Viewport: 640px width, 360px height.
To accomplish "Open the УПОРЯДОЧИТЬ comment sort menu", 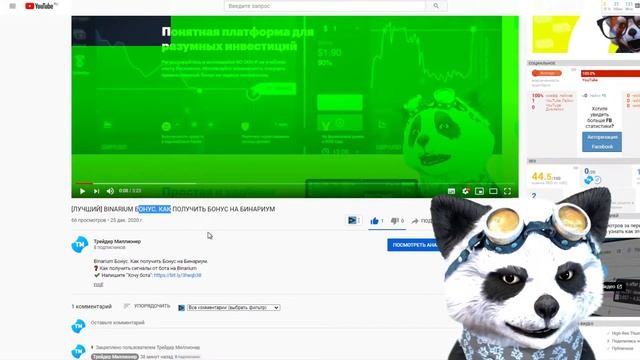I will tap(147, 306).
